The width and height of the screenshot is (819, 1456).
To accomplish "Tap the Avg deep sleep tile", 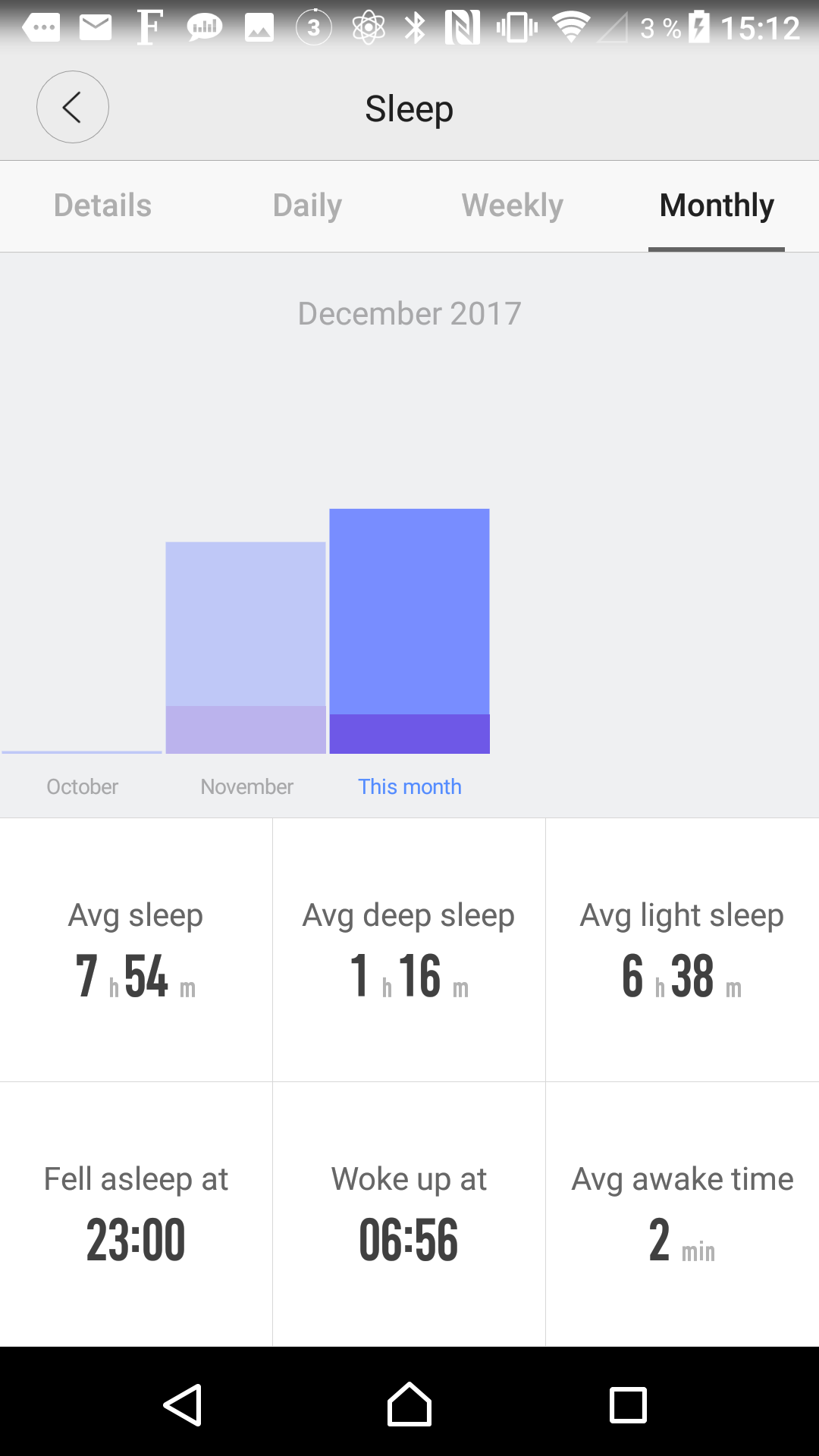I will pos(409,949).
